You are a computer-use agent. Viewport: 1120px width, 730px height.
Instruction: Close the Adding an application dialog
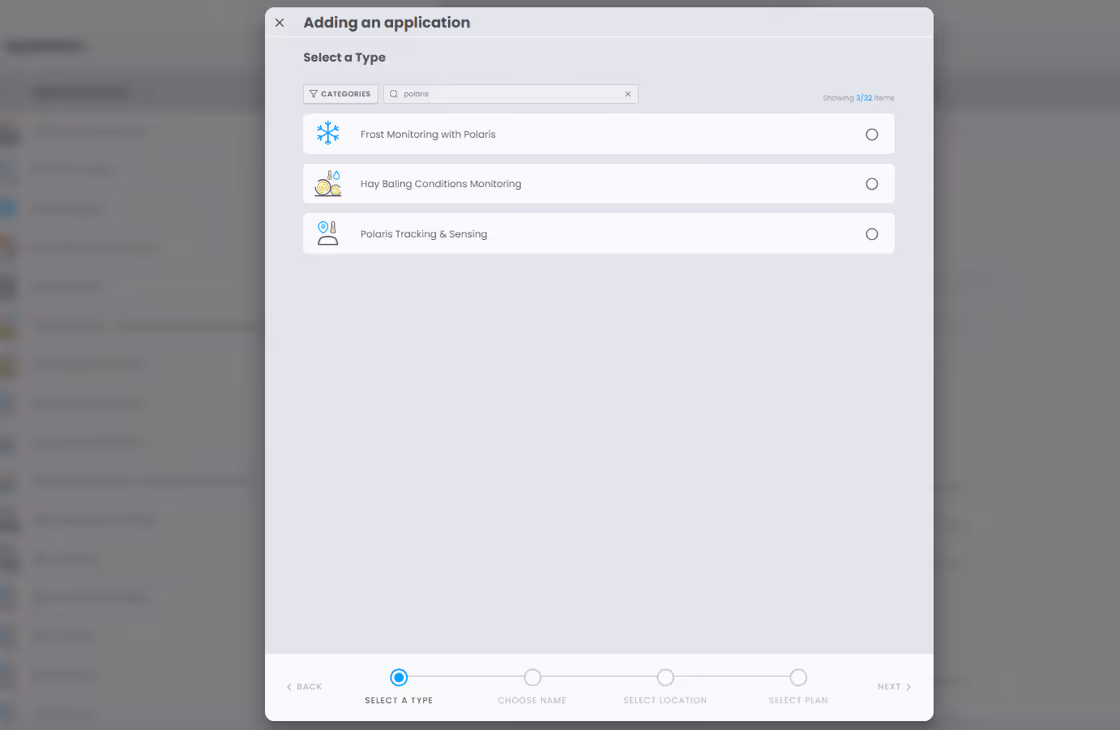[x=279, y=23]
